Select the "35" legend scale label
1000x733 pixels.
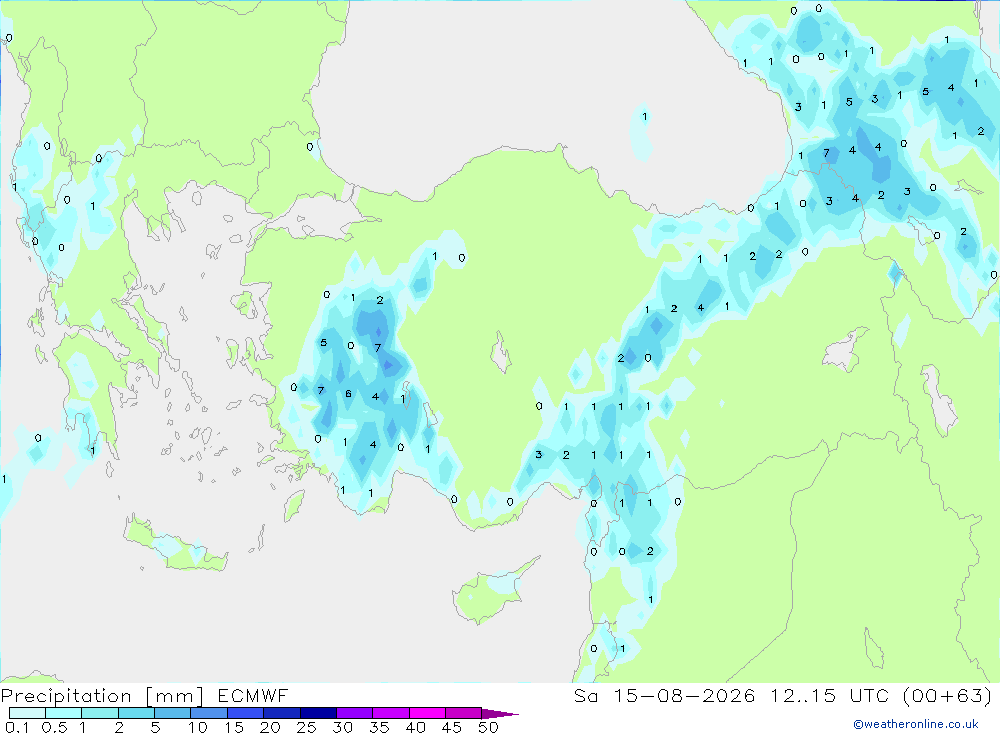tap(379, 727)
